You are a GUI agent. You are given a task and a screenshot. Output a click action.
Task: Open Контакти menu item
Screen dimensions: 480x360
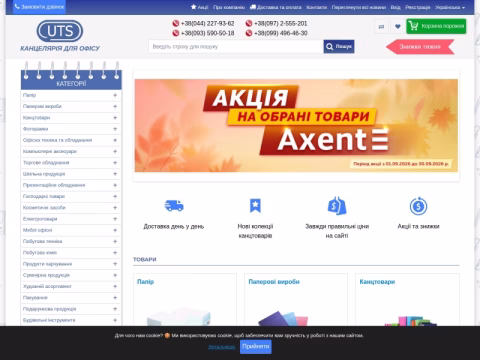[317, 7]
